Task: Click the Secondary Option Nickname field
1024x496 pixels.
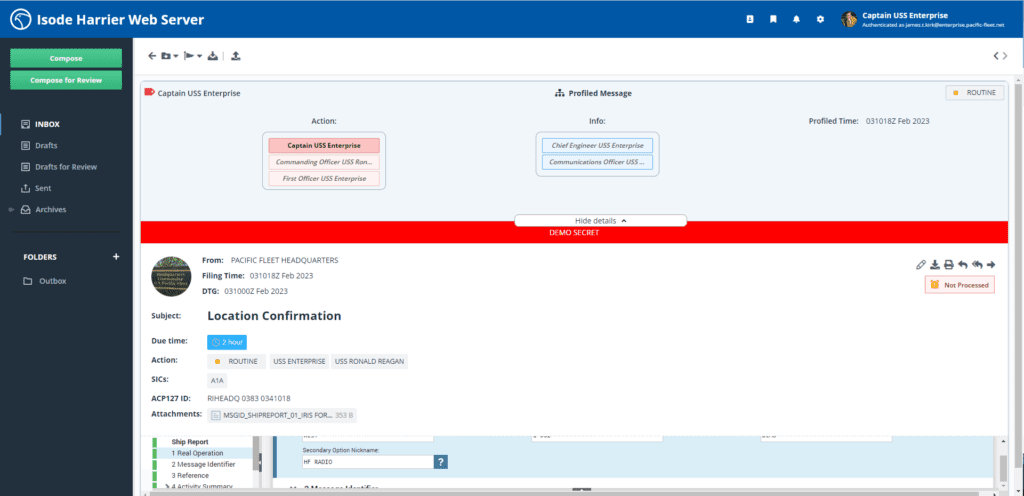Action: pyautogui.click(x=367, y=462)
